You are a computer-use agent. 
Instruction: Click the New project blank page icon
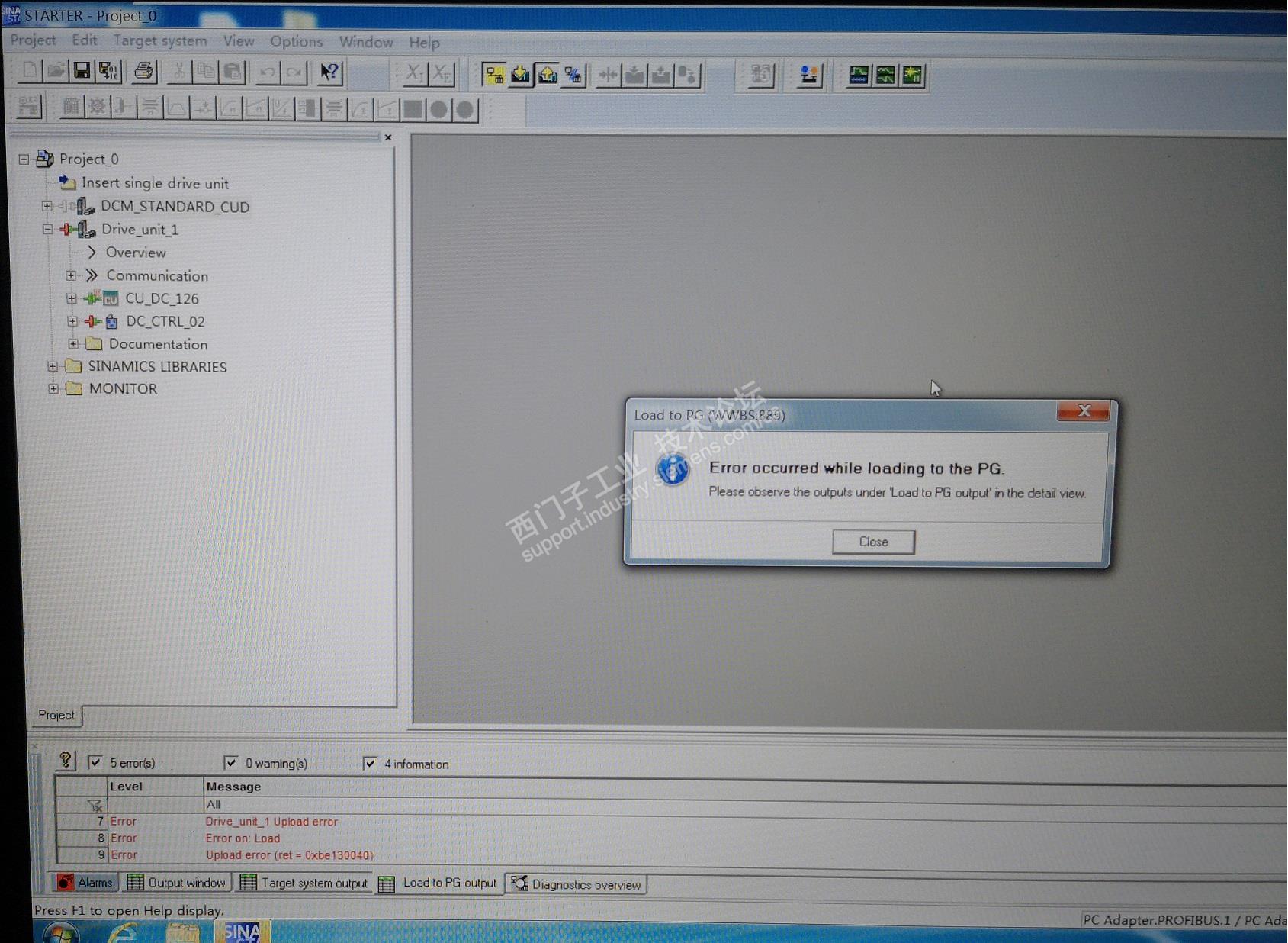29,71
